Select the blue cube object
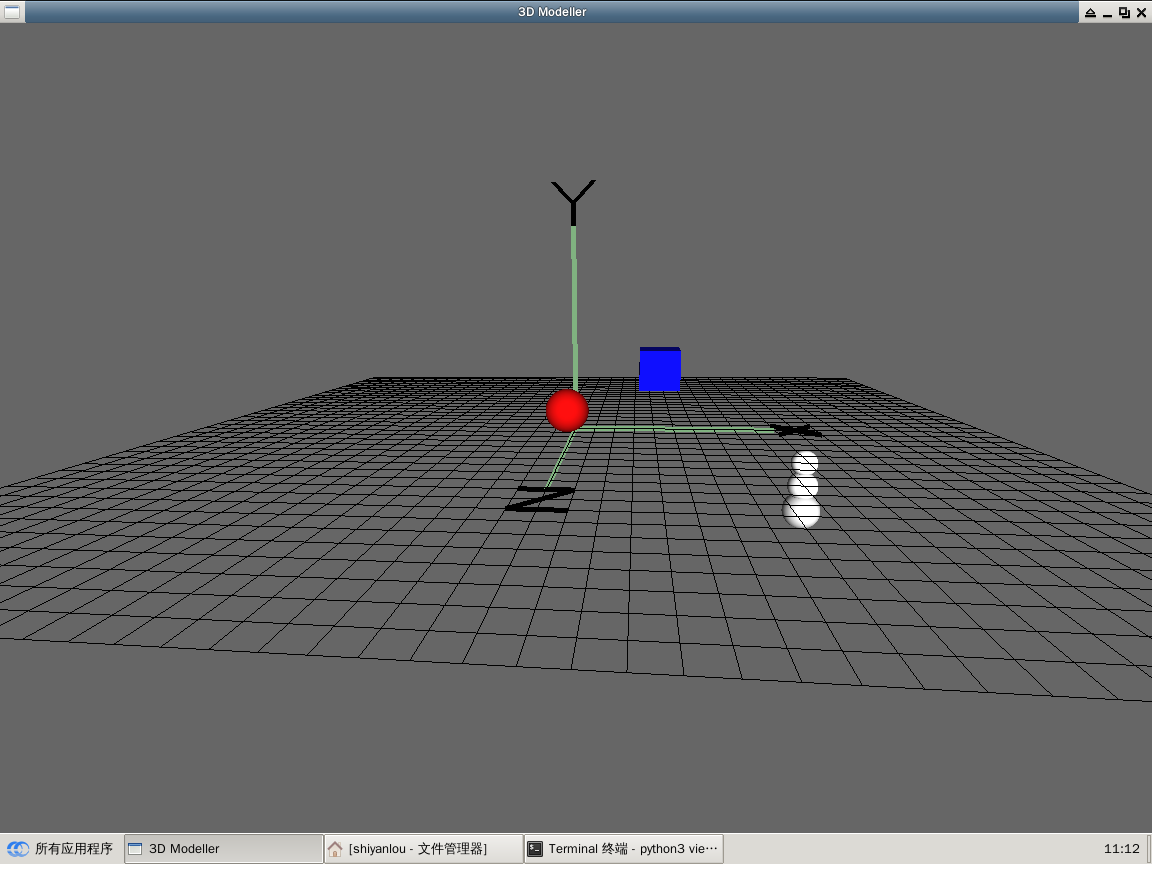Screen dimensions: 1152x896 tap(660, 369)
